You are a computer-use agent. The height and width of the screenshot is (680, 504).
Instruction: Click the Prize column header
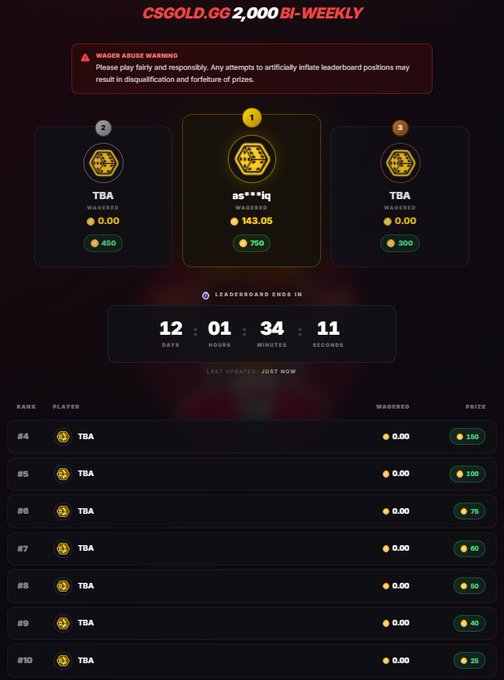pyautogui.click(x=475, y=406)
